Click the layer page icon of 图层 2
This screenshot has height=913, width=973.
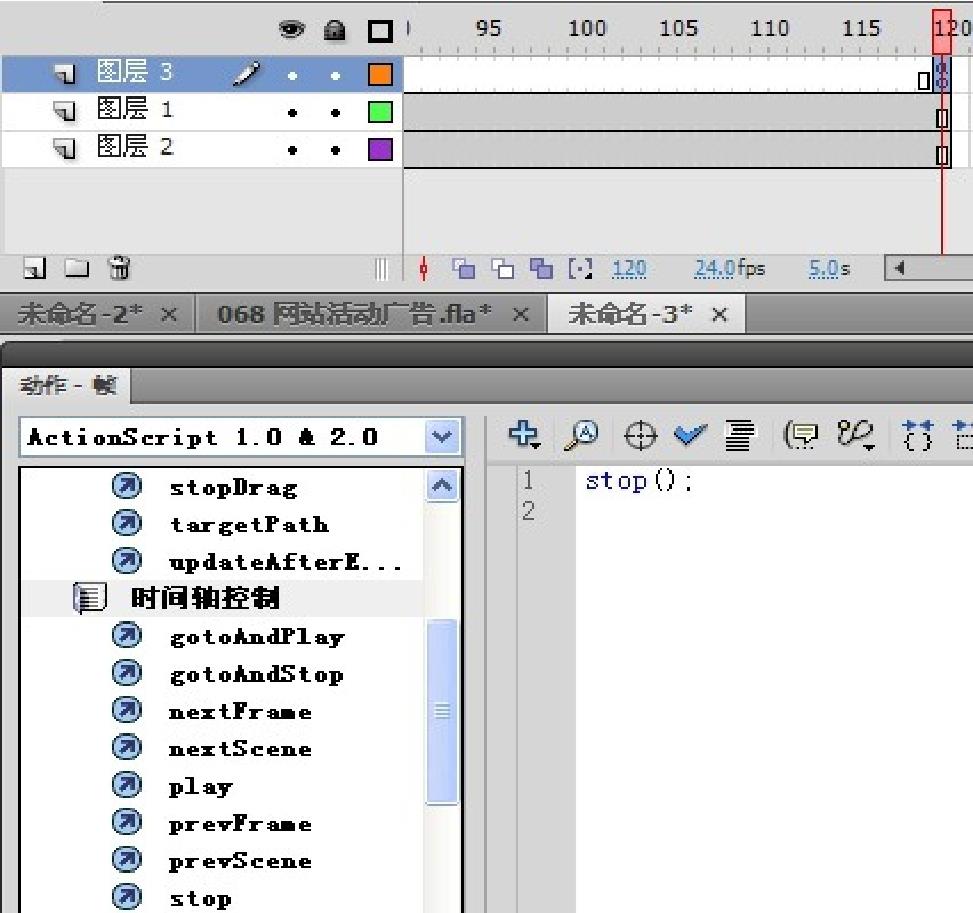pos(64,149)
